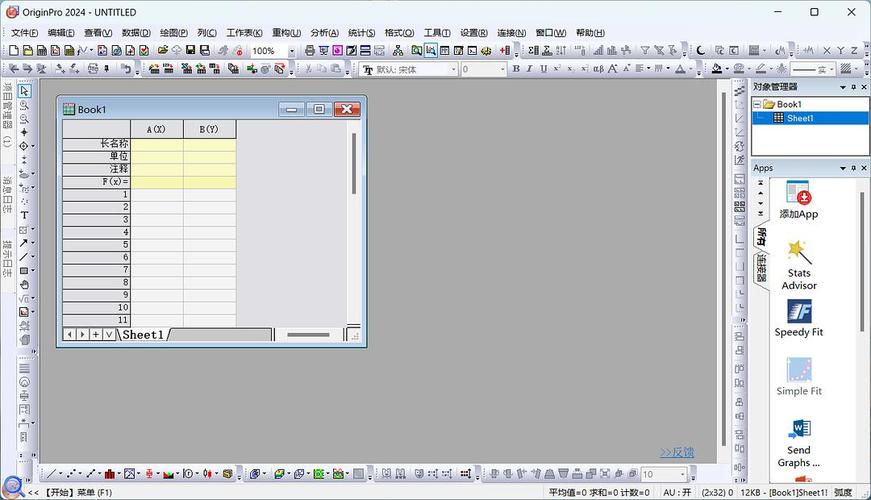
Task: Click the save project floppy icon
Action: pyautogui.click(x=191, y=51)
